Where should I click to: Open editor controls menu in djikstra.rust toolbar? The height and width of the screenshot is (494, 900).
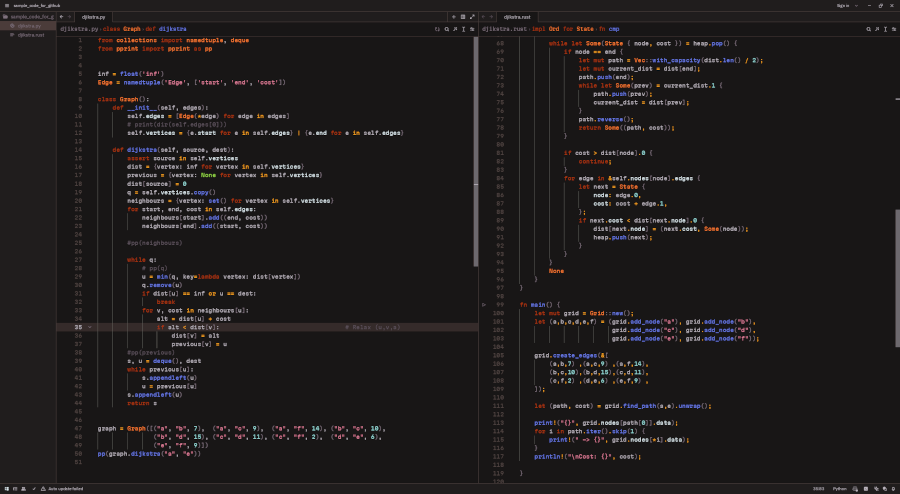coord(894,29)
